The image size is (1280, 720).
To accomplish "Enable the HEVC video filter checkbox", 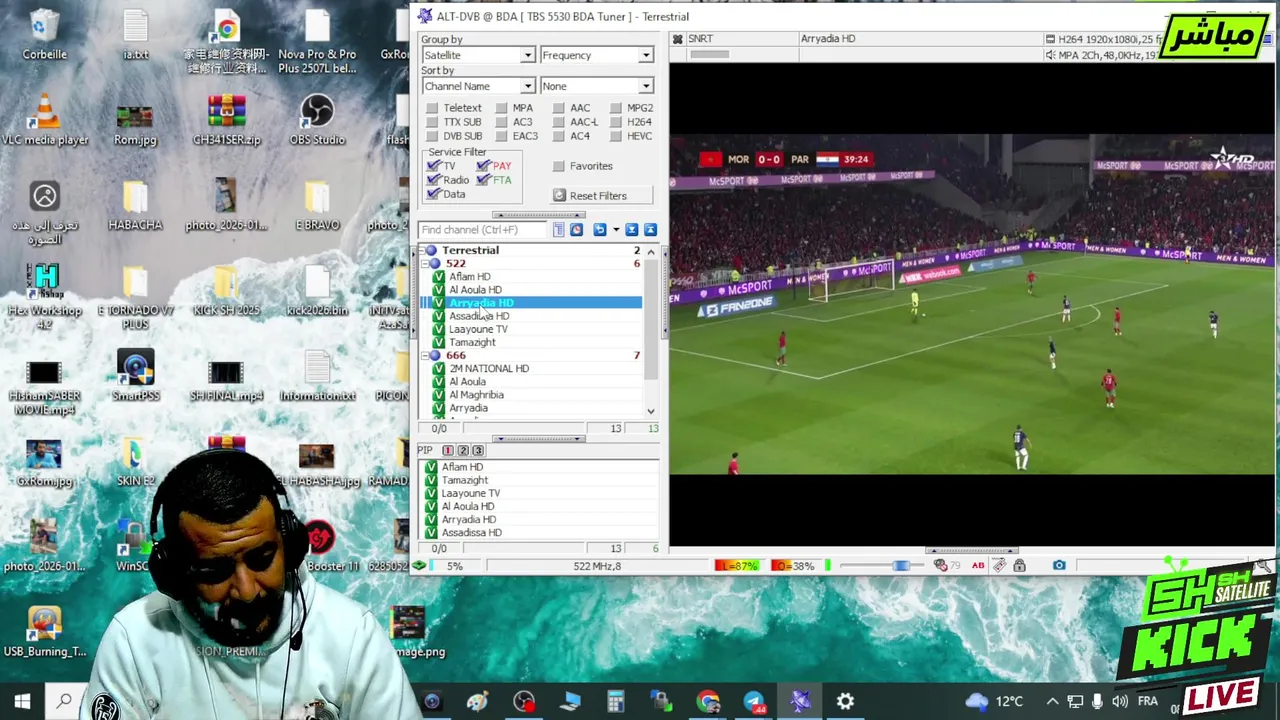I will 616,136.
